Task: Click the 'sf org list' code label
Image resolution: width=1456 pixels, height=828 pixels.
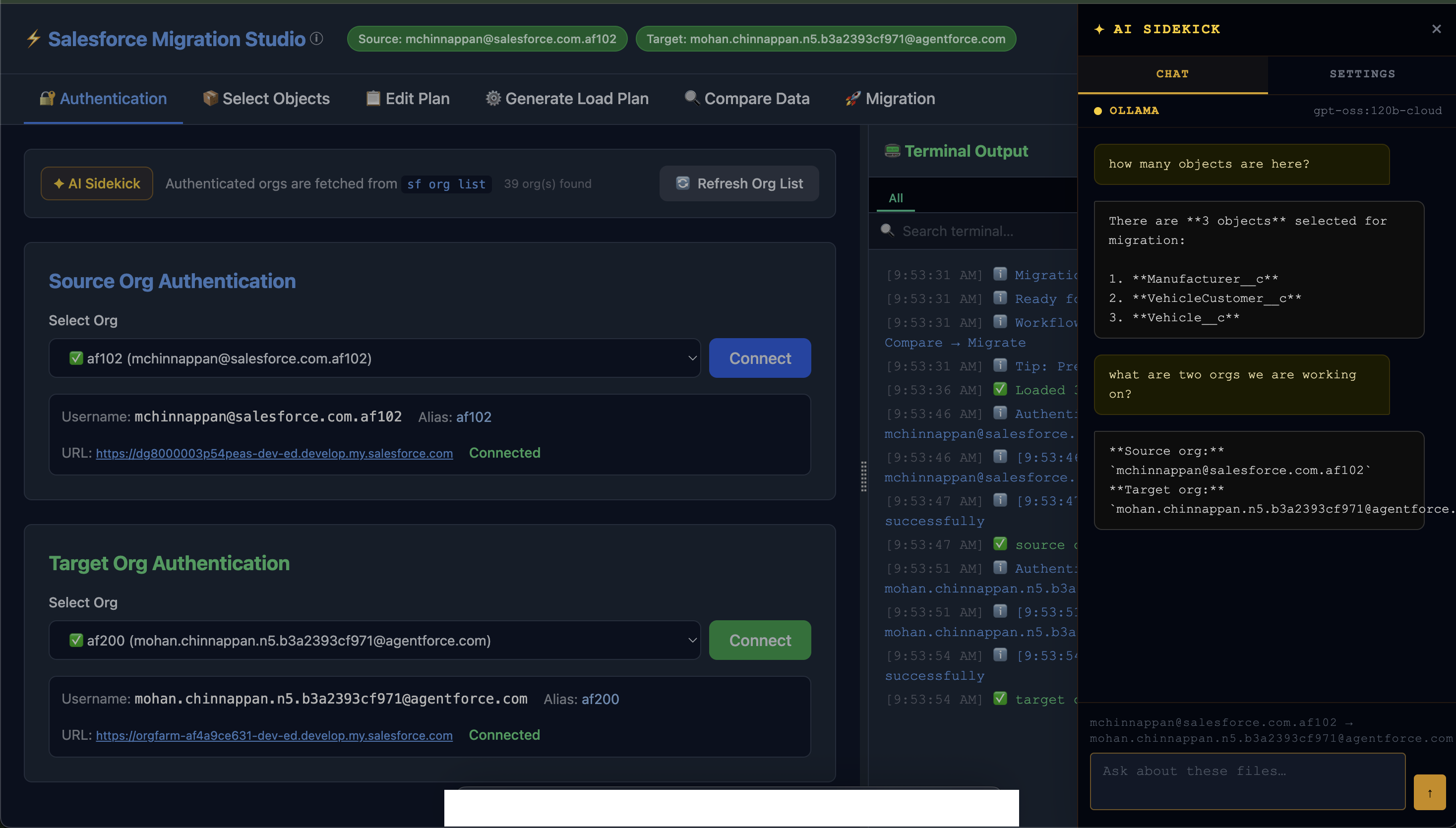Action: (446, 184)
